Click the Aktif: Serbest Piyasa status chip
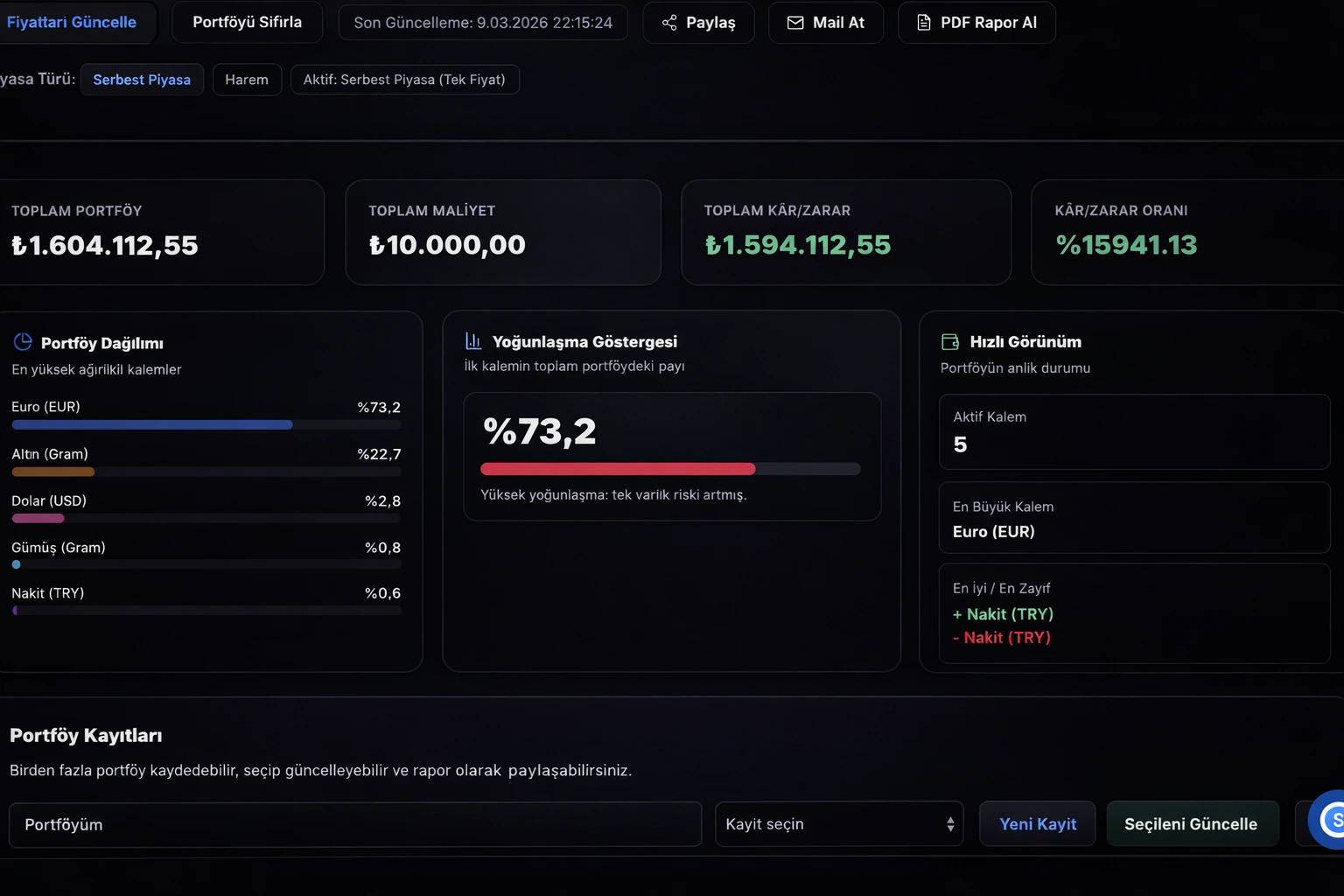The height and width of the screenshot is (896, 1344). tap(404, 80)
